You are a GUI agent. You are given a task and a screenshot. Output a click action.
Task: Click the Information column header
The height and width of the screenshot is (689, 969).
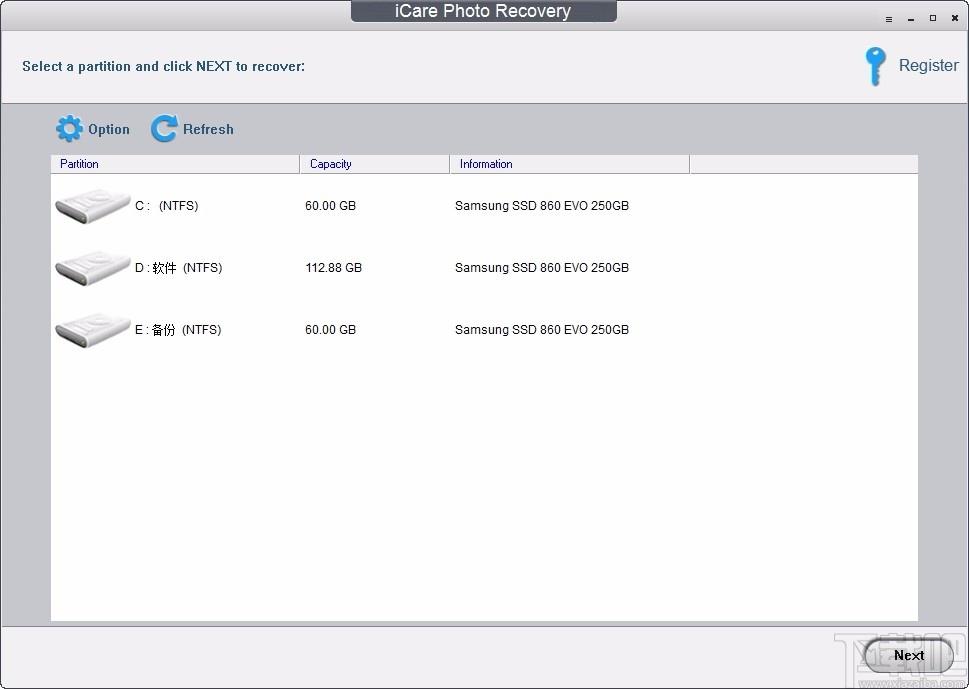pyautogui.click(x=570, y=164)
